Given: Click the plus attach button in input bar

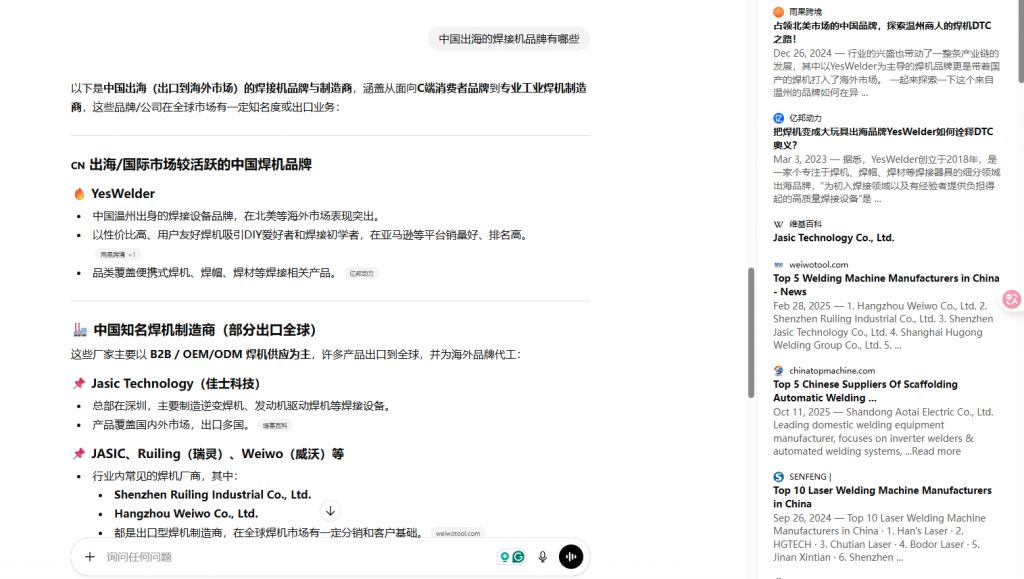Looking at the screenshot, I should 90,557.
